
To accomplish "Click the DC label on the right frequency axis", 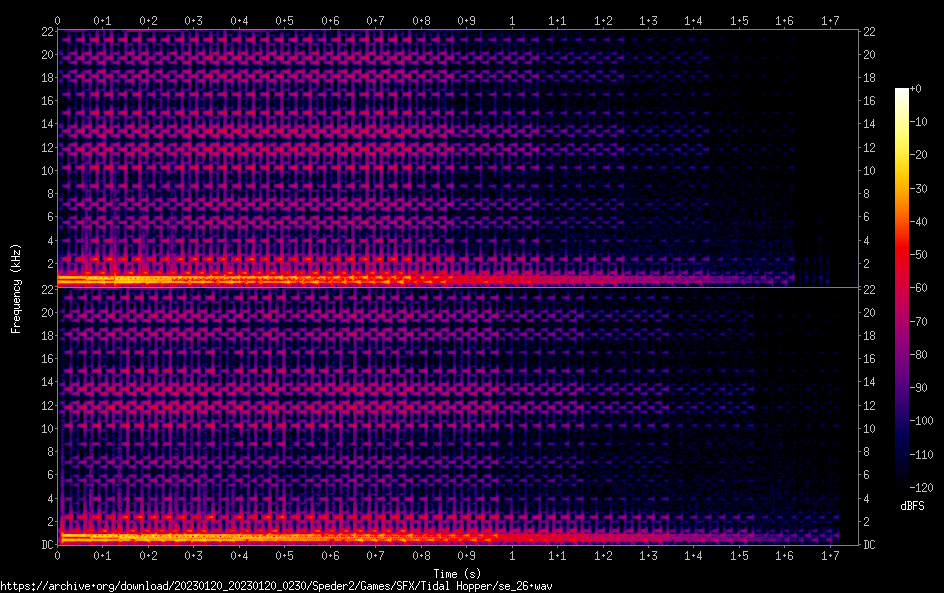I will click(x=870, y=545).
